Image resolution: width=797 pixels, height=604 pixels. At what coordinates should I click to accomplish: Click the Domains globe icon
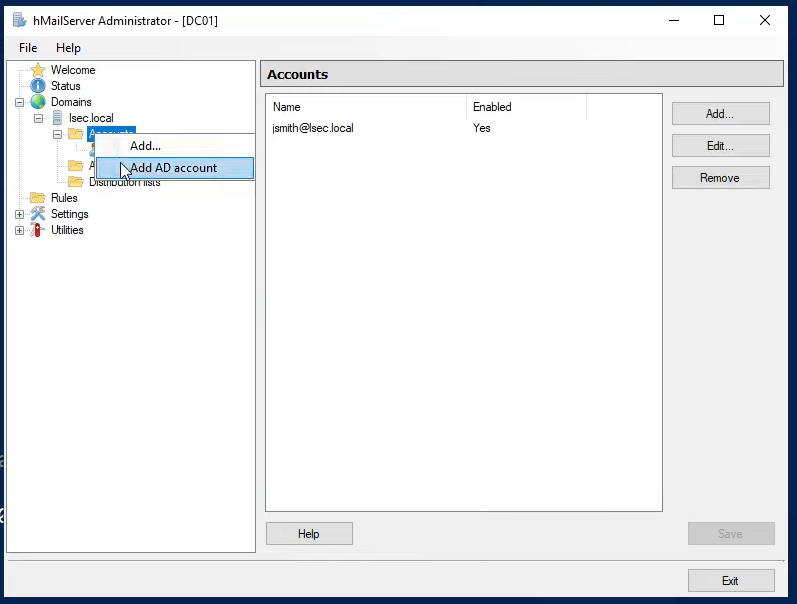38,102
